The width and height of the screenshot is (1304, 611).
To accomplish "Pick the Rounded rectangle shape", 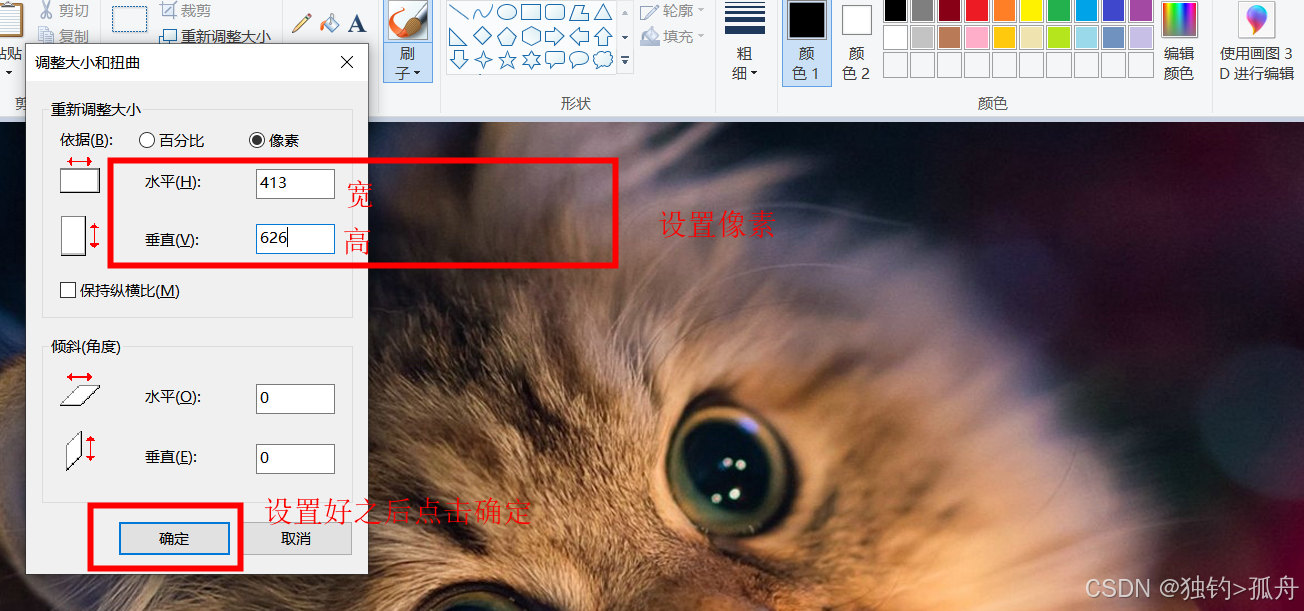I will pyautogui.click(x=555, y=12).
